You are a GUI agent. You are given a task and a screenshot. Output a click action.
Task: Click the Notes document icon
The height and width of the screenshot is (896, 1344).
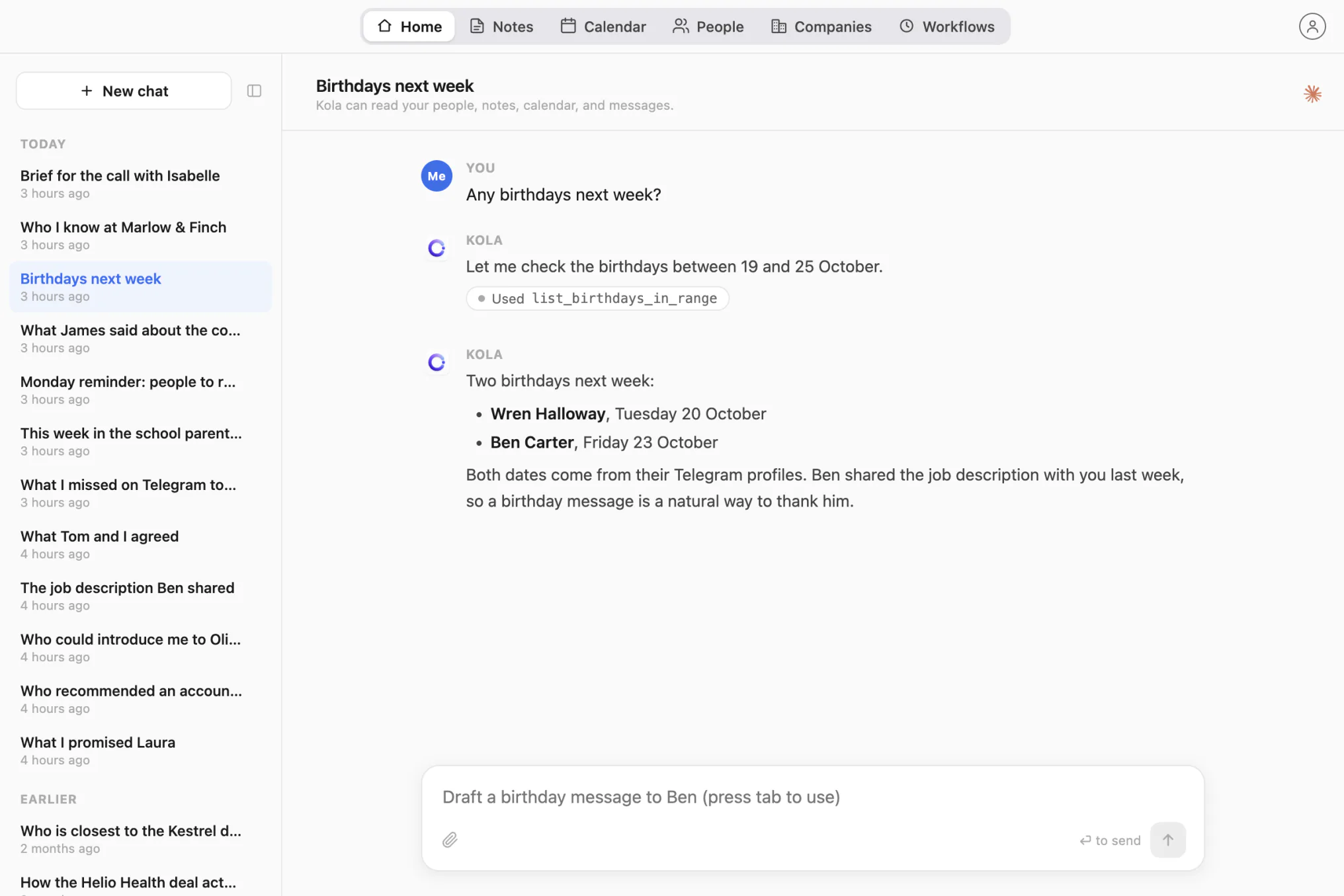477,26
